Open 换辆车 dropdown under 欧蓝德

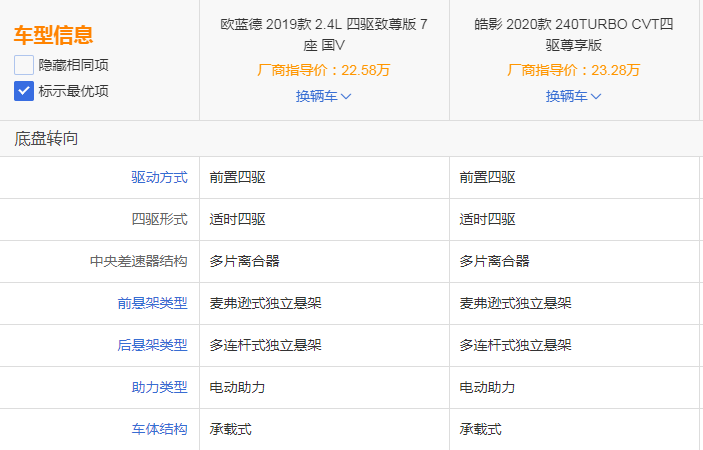[324, 96]
